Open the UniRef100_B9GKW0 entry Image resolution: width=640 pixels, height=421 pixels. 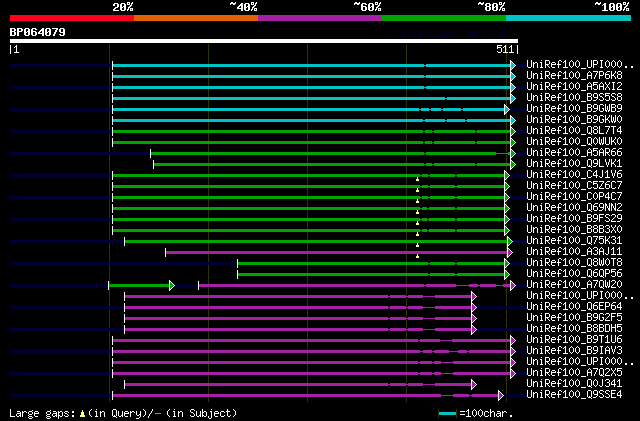point(574,120)
